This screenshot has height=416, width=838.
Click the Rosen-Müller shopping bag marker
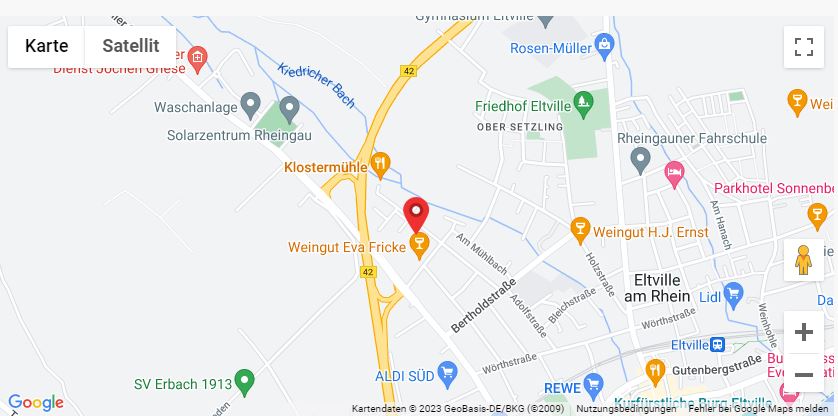pos(604,47)
